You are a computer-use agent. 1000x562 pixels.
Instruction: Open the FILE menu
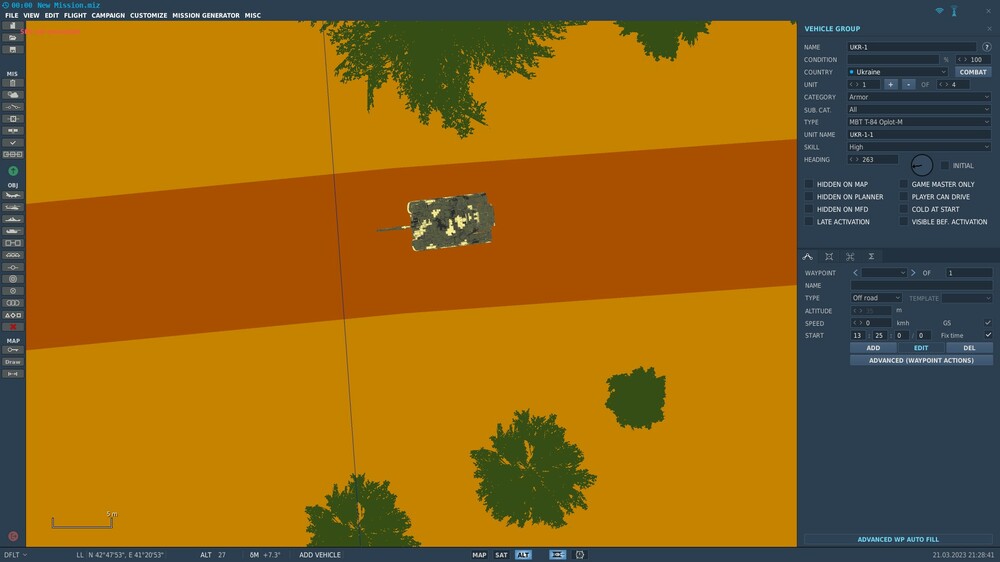point(11,15)
